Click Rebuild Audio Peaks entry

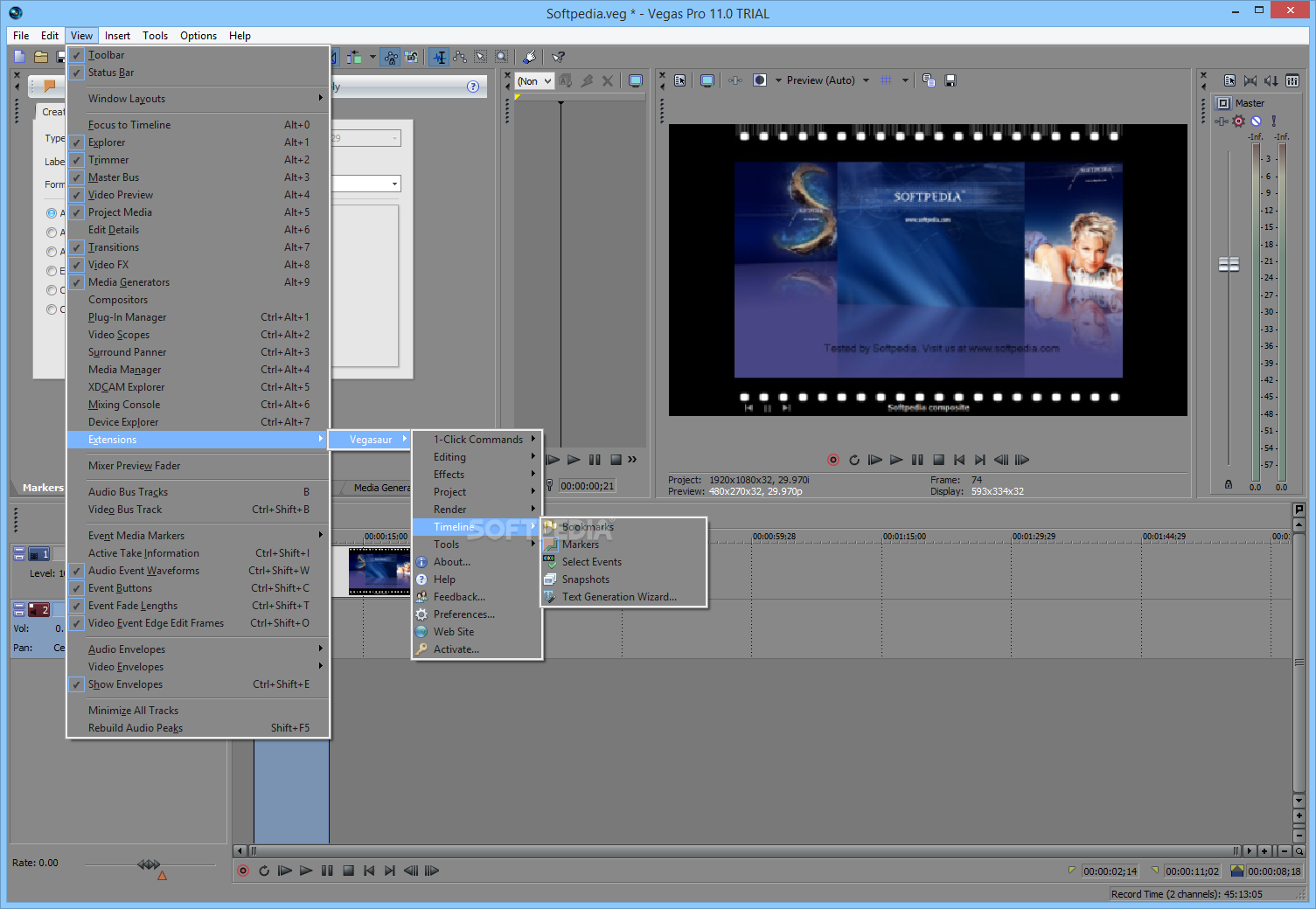[198, 728]
